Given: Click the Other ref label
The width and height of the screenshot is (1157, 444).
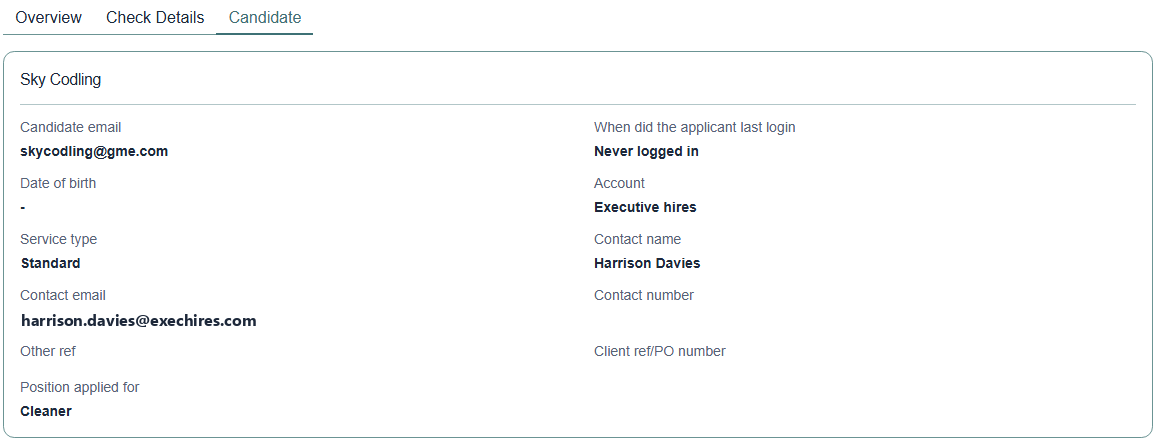Looking at the screenshot, I should click(x=48, y=351).
